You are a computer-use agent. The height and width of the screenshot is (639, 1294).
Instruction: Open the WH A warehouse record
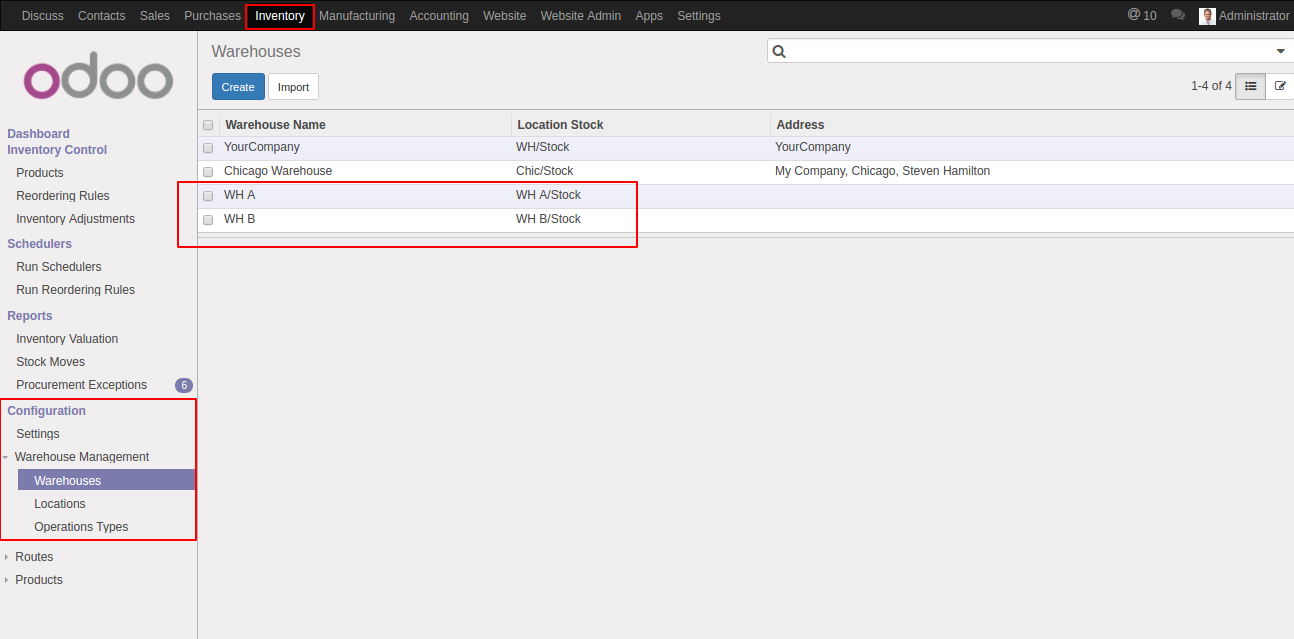240,195
